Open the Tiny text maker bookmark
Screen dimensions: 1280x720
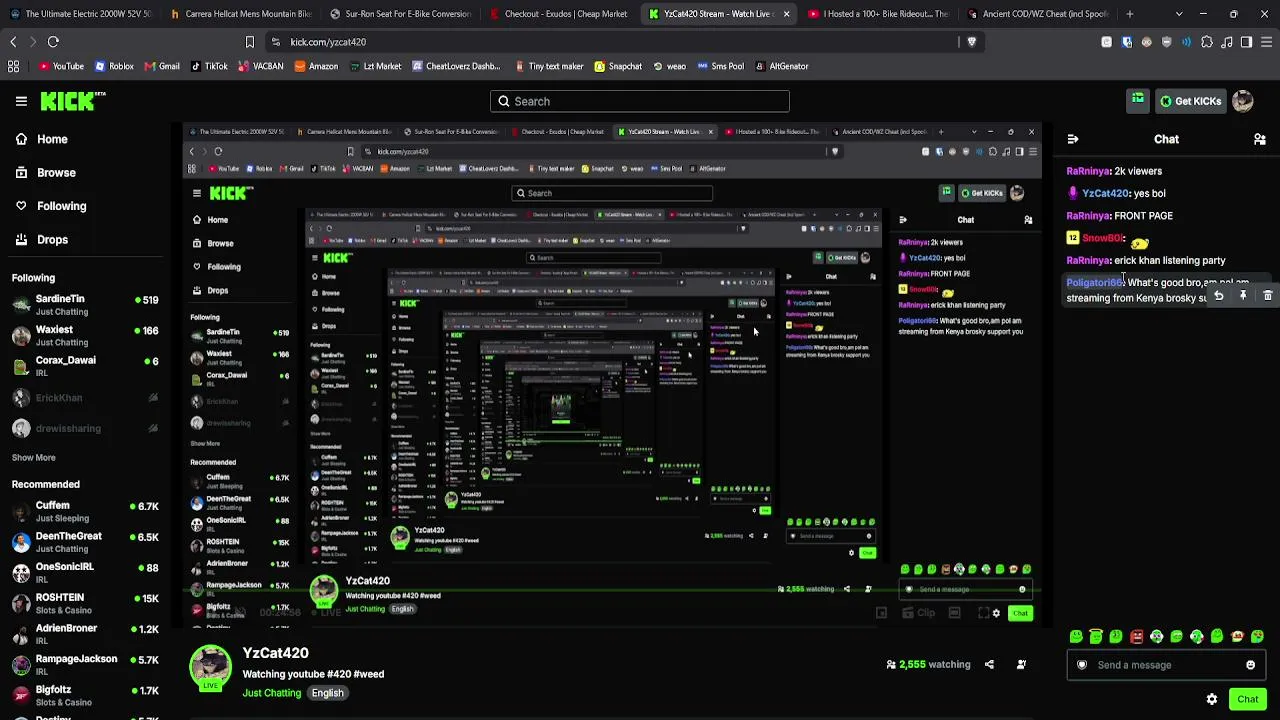(x=549, y=66)
